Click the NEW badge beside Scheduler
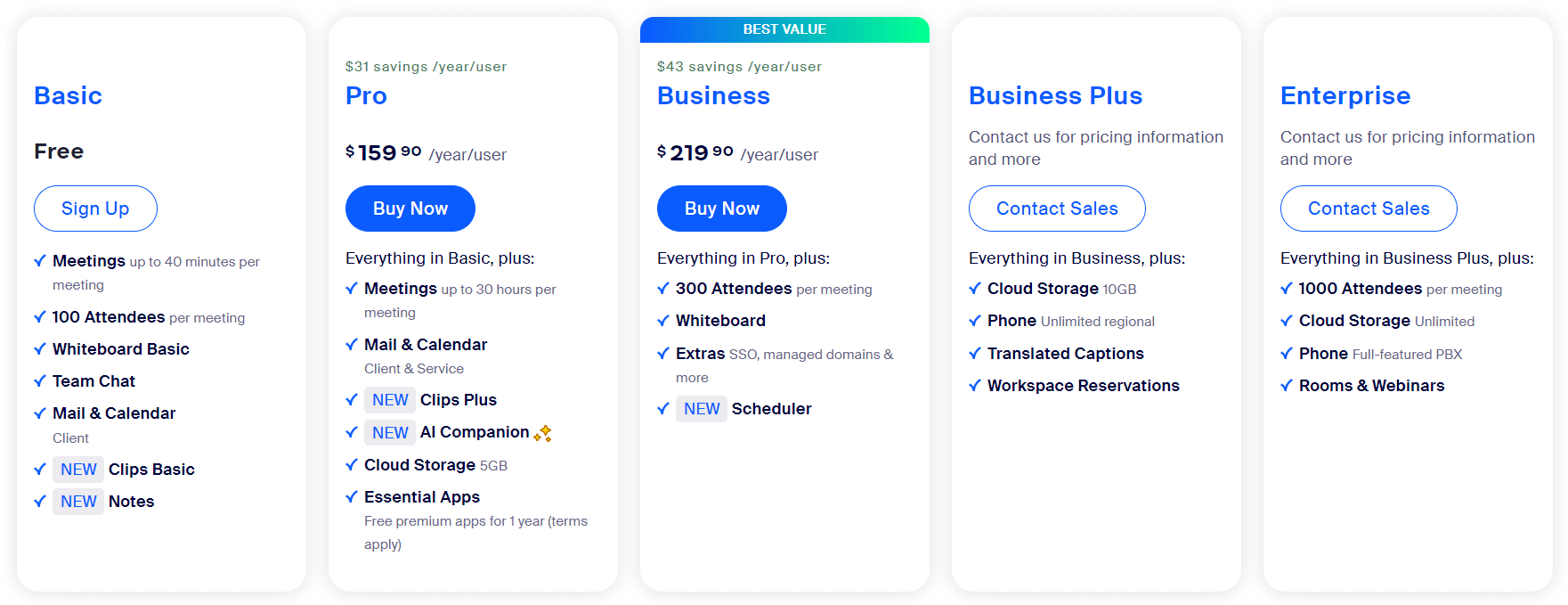The width and height of the screenshot is (1568, 605). [x=702, y=409]
